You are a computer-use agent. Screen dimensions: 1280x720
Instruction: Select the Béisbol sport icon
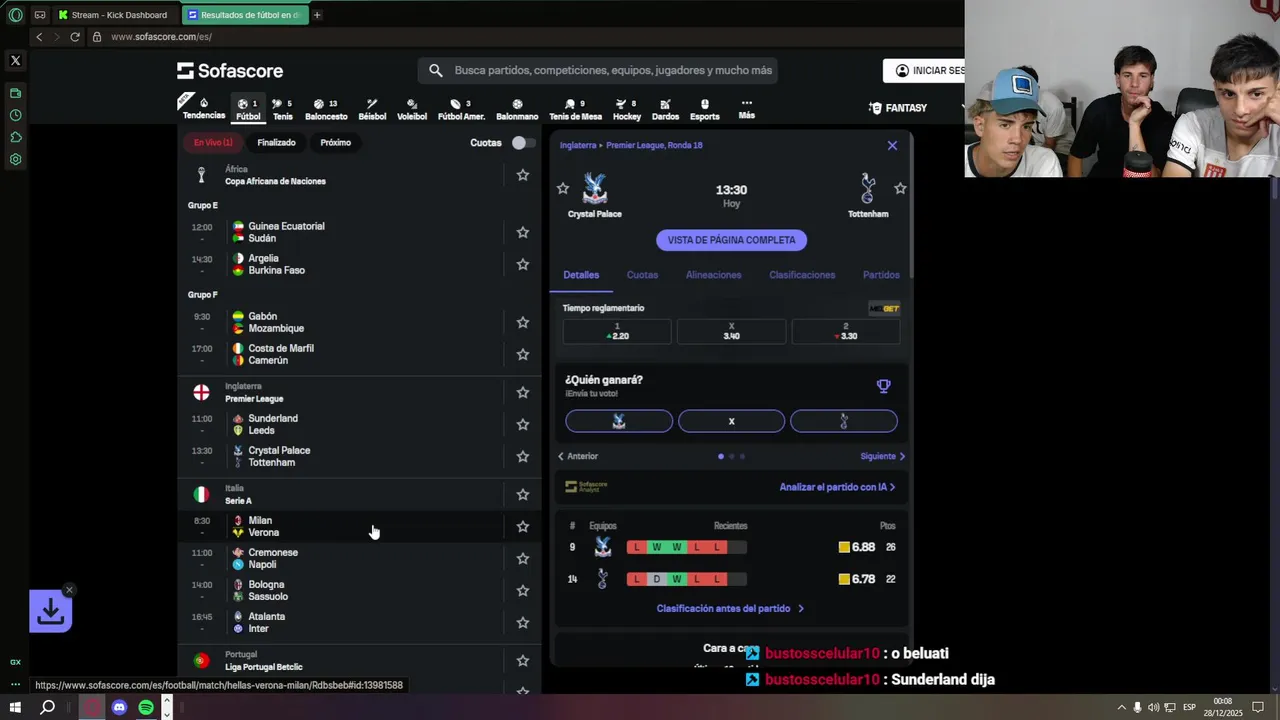tap(372, 109)
